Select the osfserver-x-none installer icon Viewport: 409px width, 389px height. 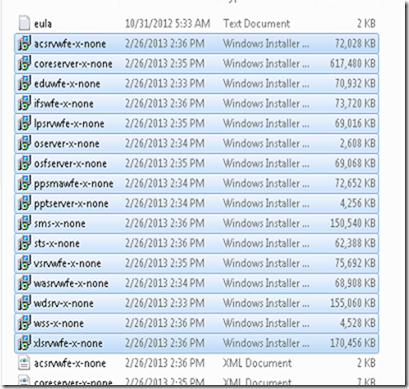point(24,163)
